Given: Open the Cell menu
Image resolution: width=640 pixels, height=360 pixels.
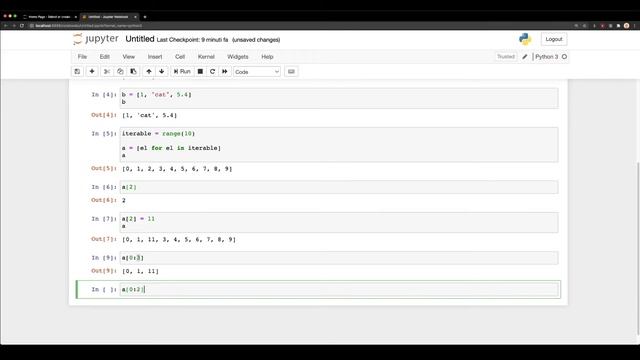Looking at the screenshot, I should pyautogui.click(x=180, y=57).
